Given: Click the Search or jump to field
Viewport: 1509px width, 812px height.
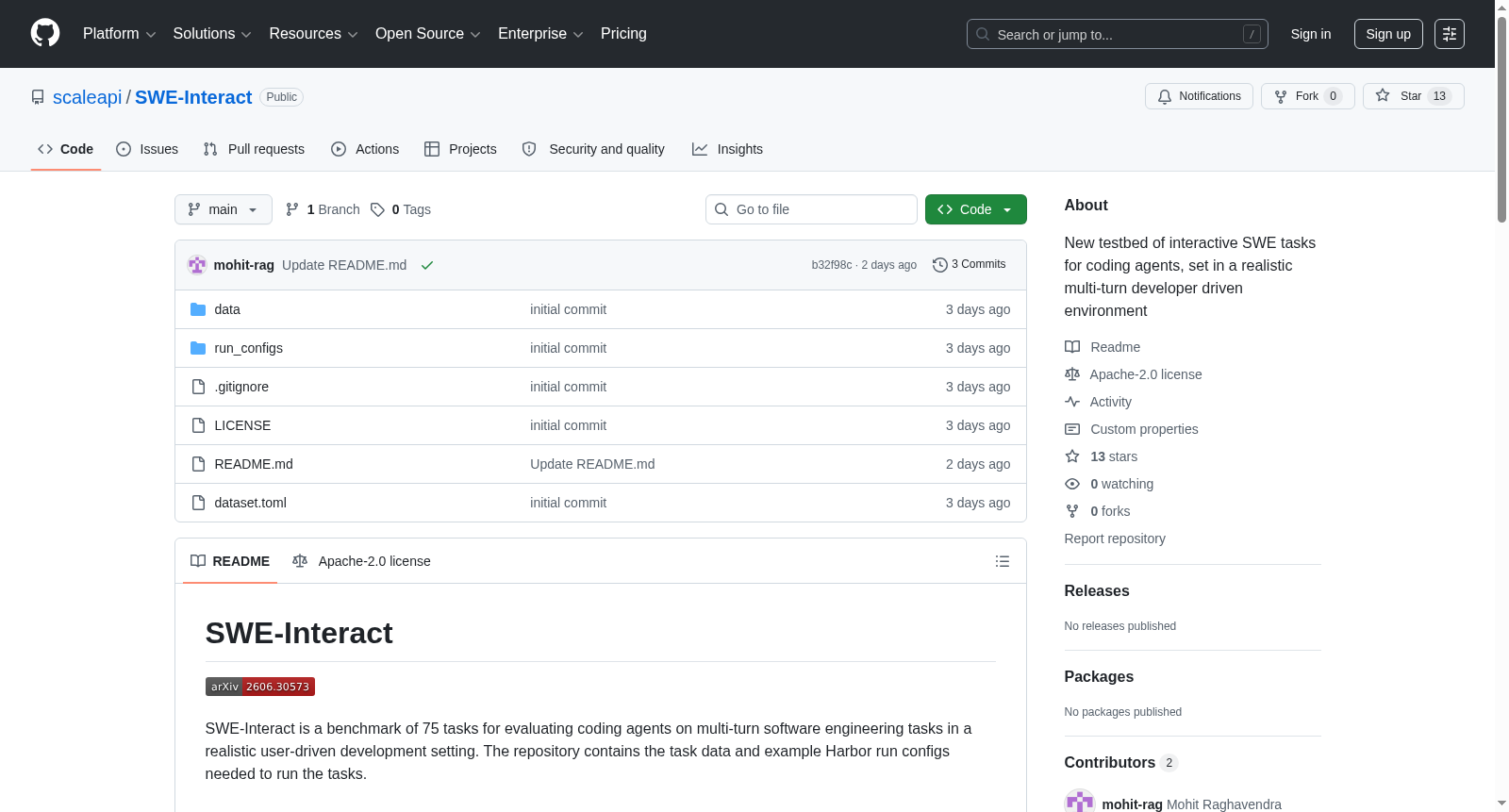Looking at the screenshot, I should [x=1118, y=34].
